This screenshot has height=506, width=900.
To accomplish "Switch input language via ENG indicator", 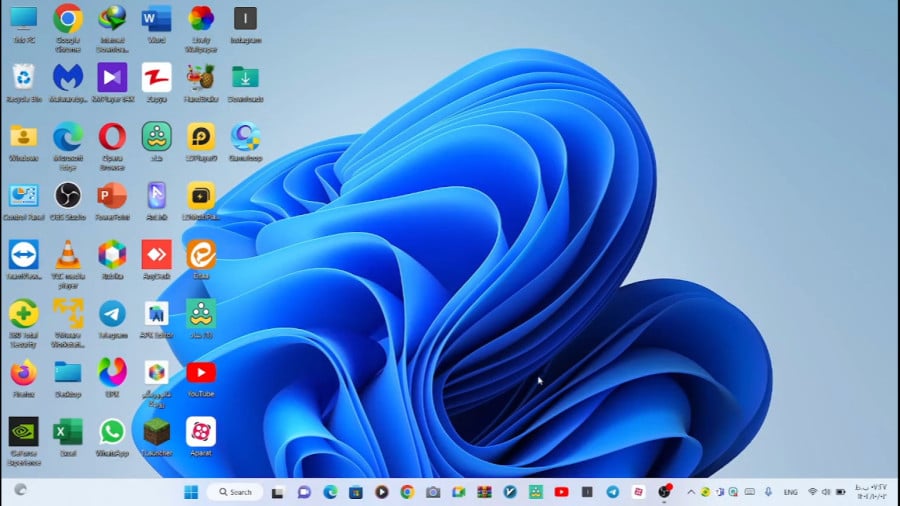I will coord(790,492).
